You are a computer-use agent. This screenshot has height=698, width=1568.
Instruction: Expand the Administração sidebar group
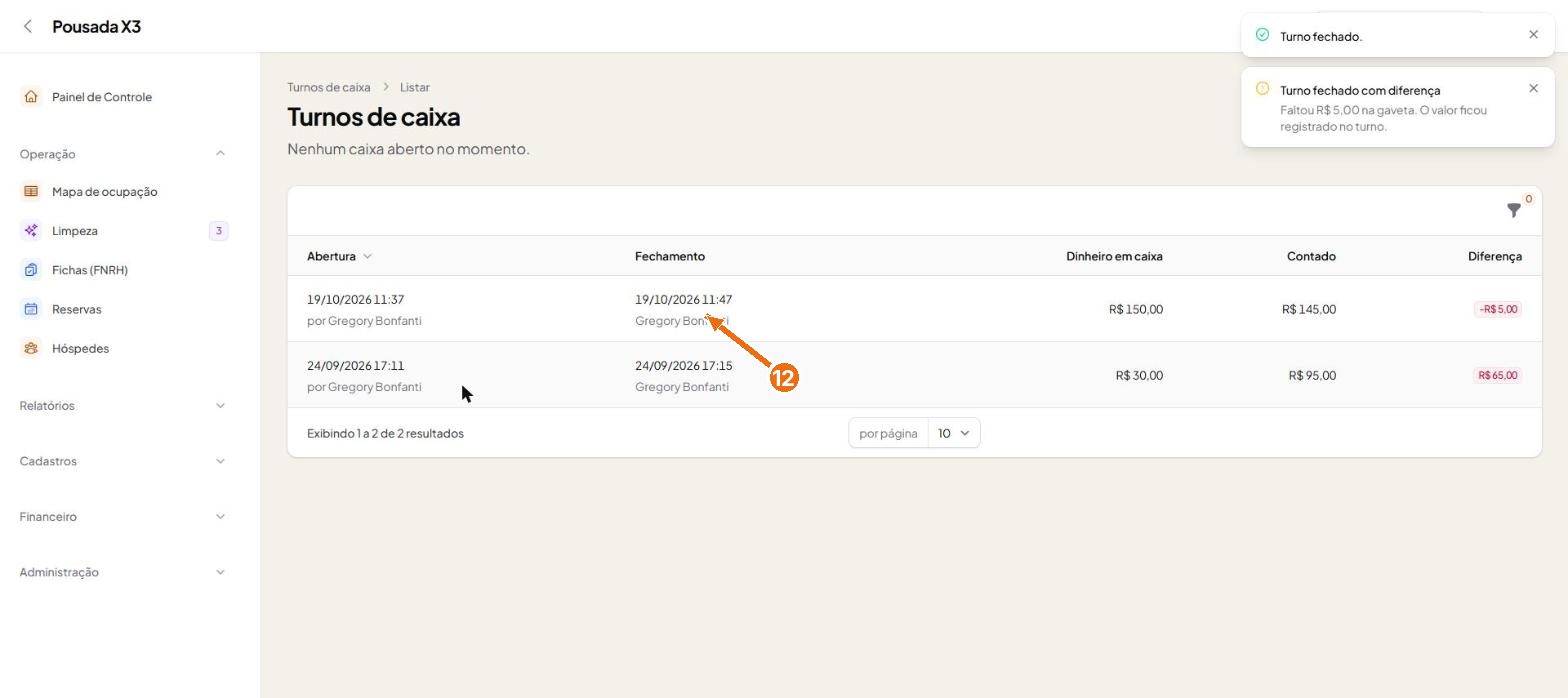point(220,573)
